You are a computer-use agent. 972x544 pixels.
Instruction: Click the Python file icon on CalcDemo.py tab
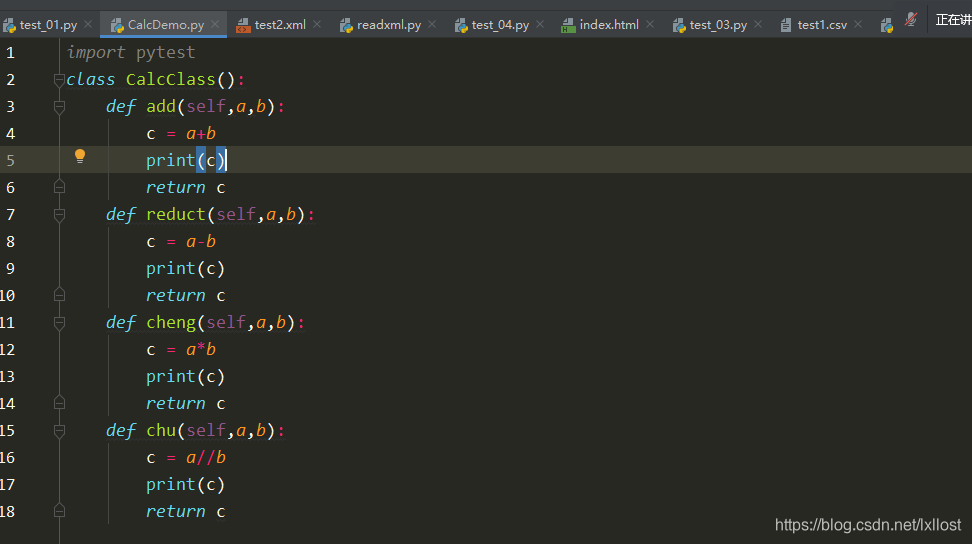point(117,25)
